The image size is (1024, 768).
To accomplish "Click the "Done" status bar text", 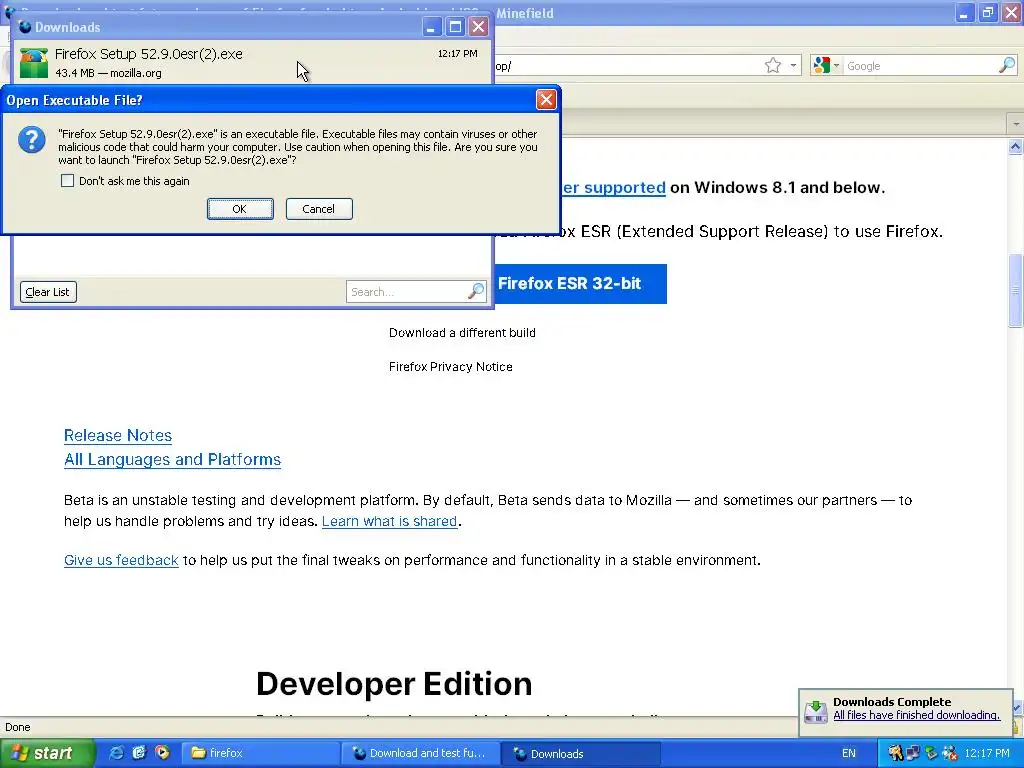I will (18, 727).
